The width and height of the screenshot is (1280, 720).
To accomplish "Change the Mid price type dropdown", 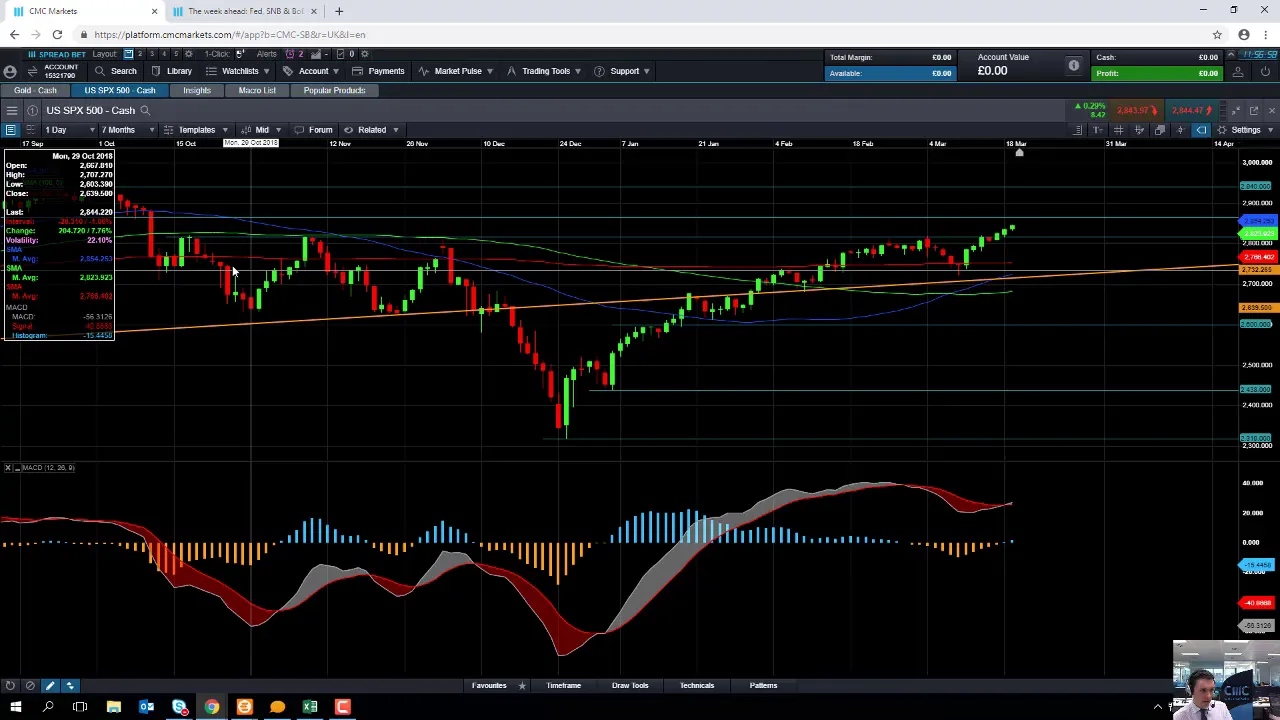I will point(262,130).
